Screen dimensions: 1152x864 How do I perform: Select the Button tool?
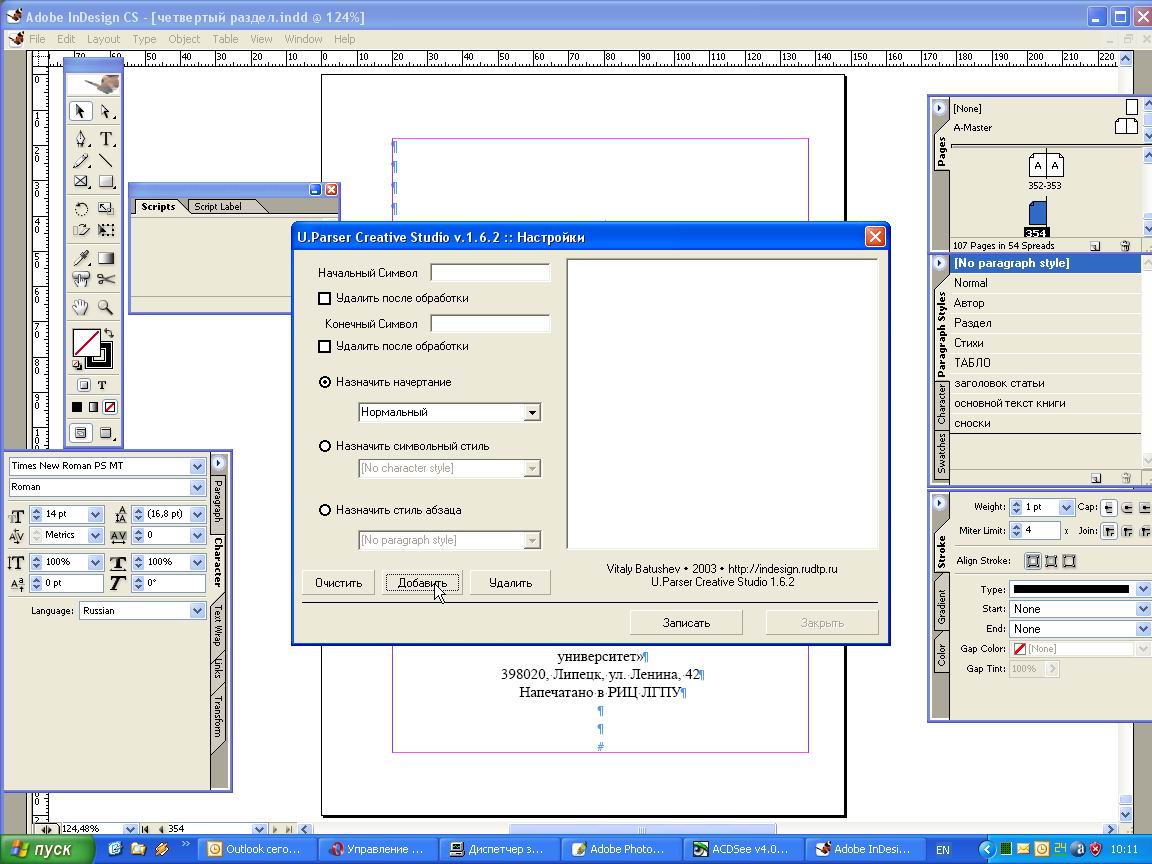coord(80,279)
